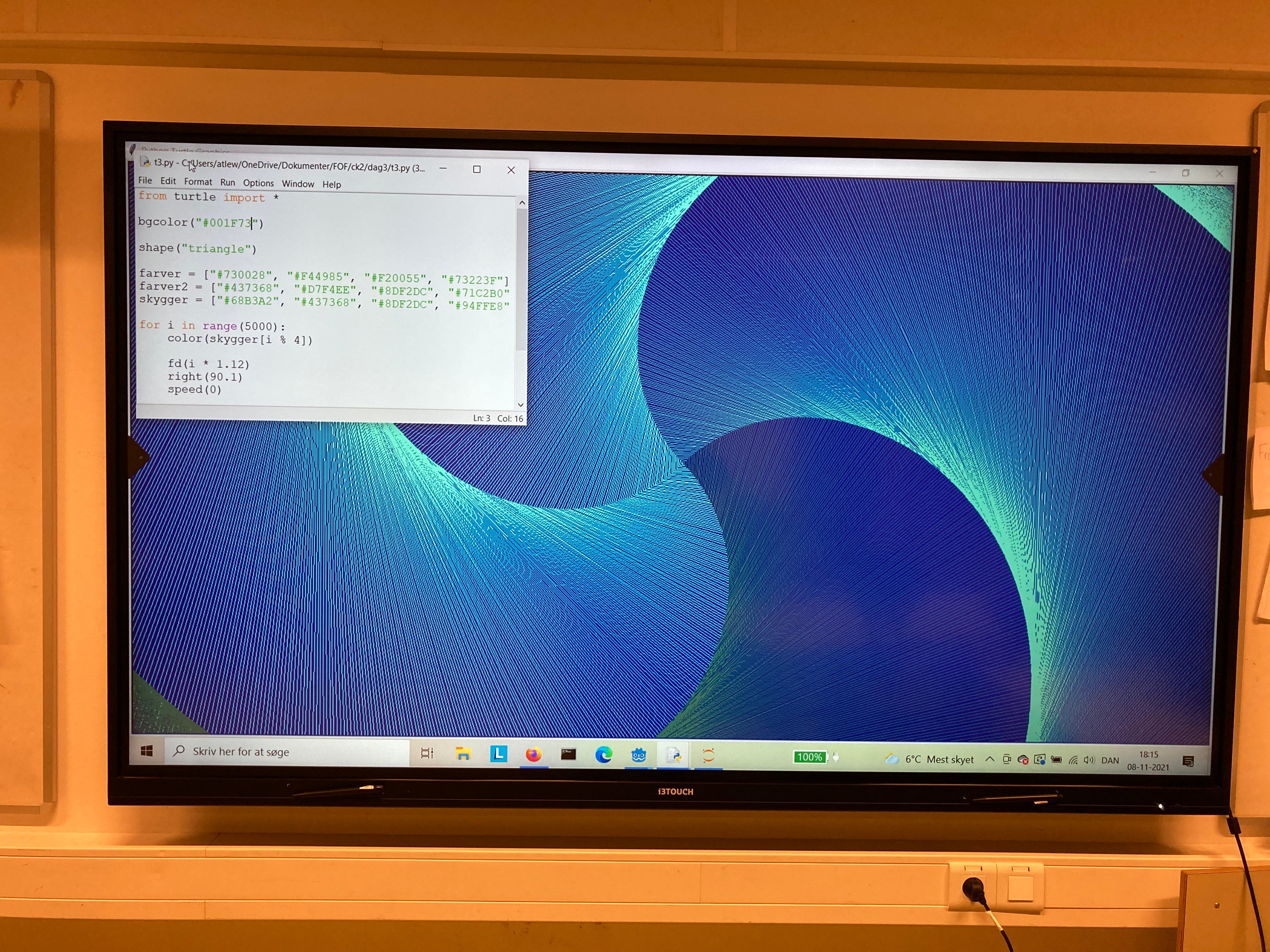Open Task View from the taskbar

tap(427, 753)
